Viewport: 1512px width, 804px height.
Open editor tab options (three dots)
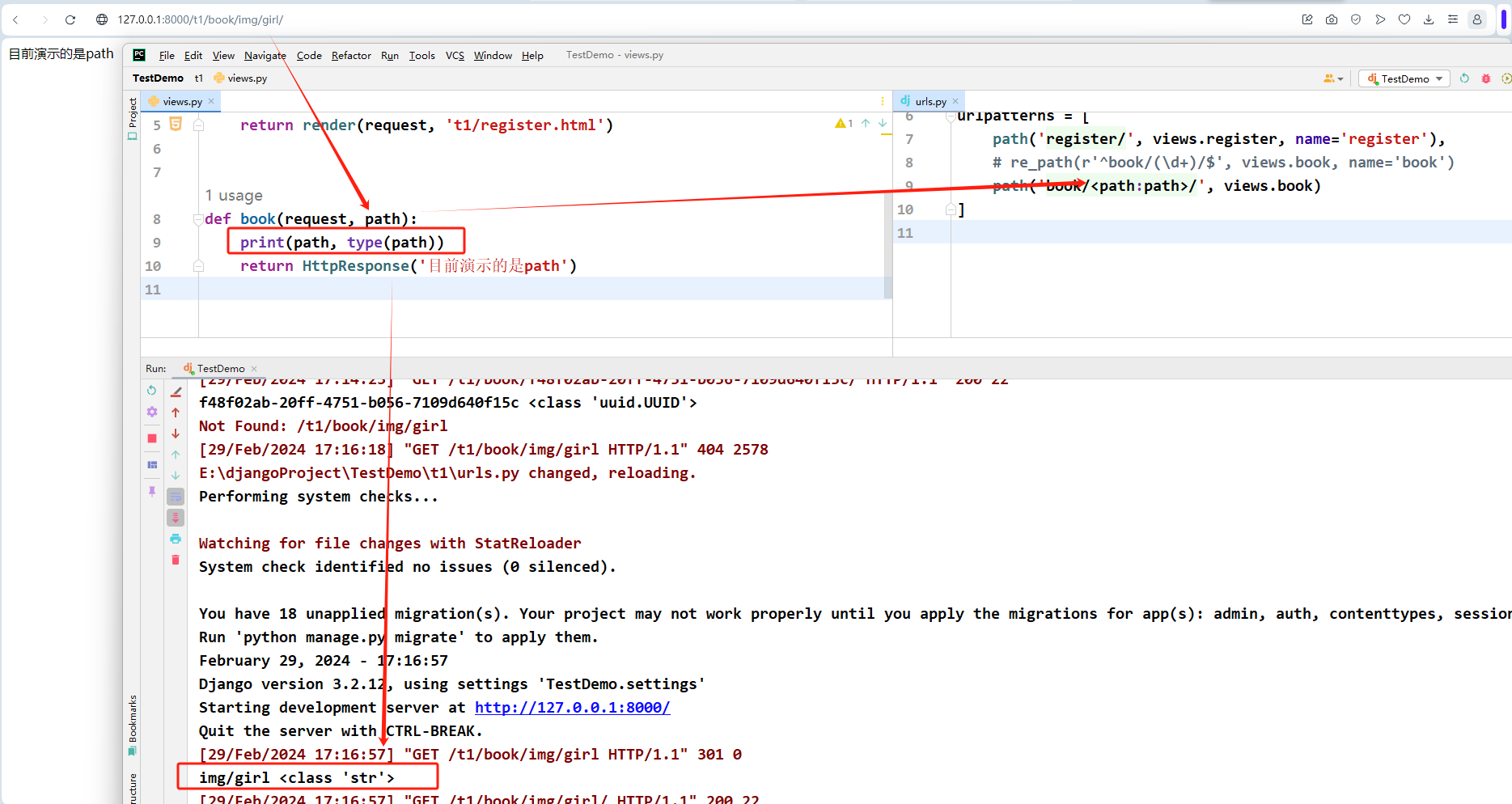pyautogui.click(x=882, y=101)
